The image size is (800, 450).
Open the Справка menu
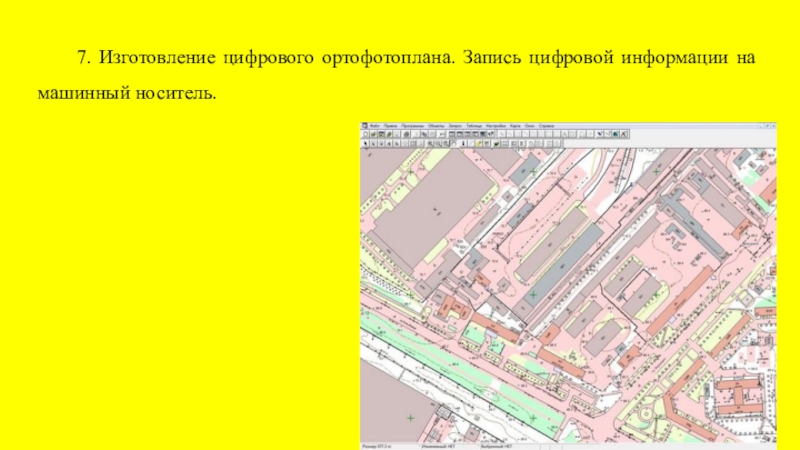click(x=546, y=126)
